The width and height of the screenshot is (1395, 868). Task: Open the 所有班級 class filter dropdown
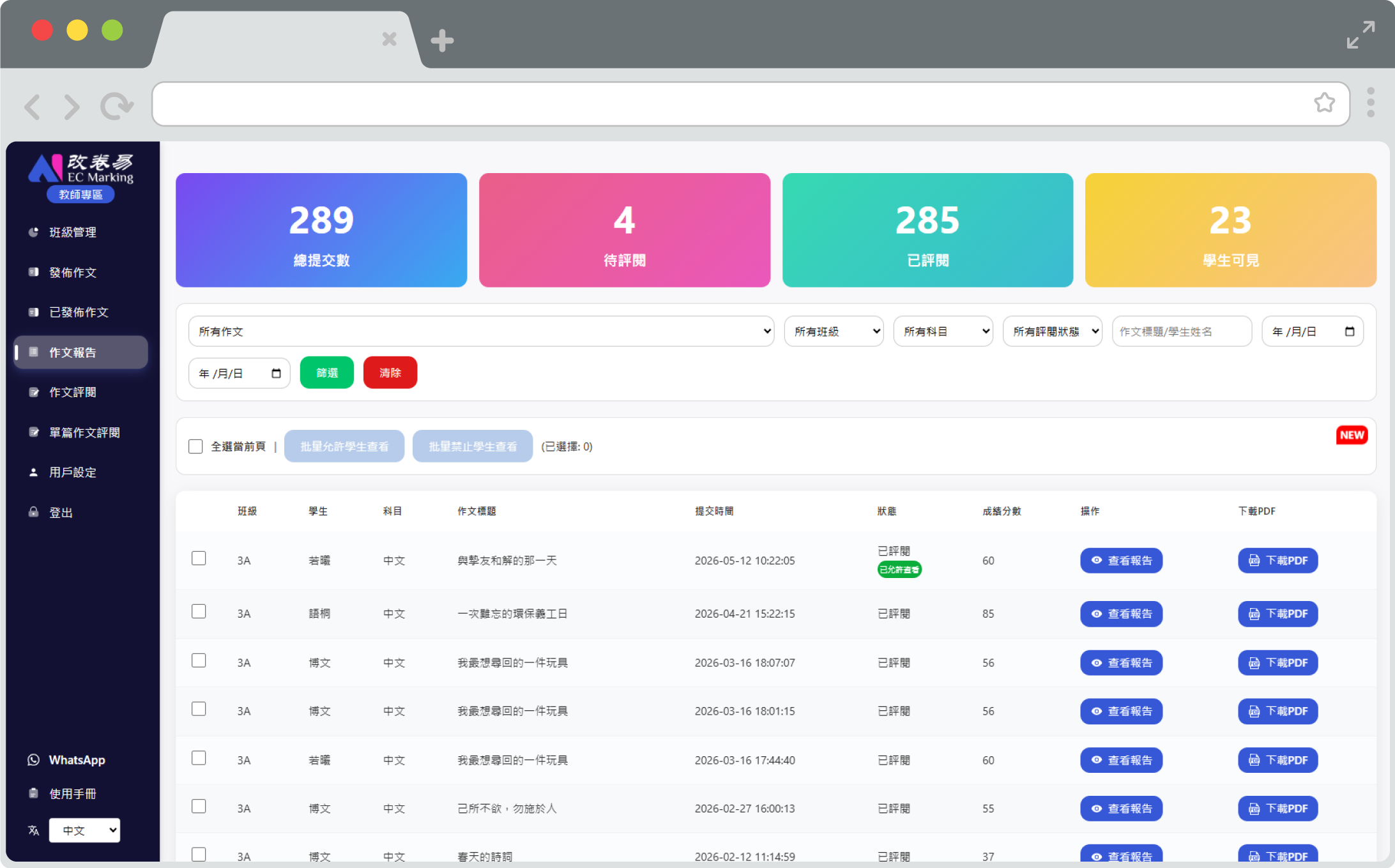click(x=834, y=331)
